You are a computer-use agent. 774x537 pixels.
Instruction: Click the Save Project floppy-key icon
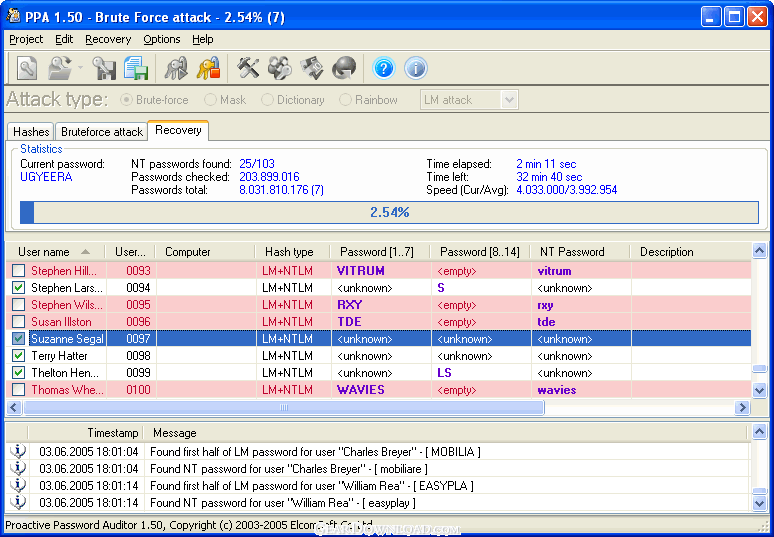tap(104, 68)
